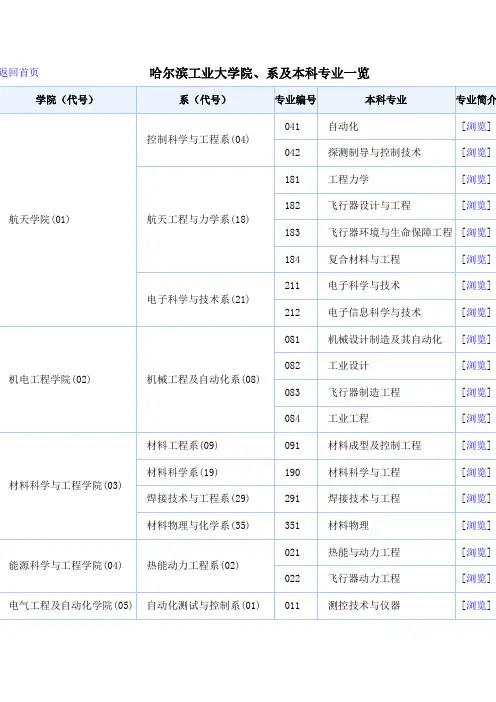This screenshot has height=702, width=496.
Task: Click the 系（代号）column header
Action: coord(205,100)
